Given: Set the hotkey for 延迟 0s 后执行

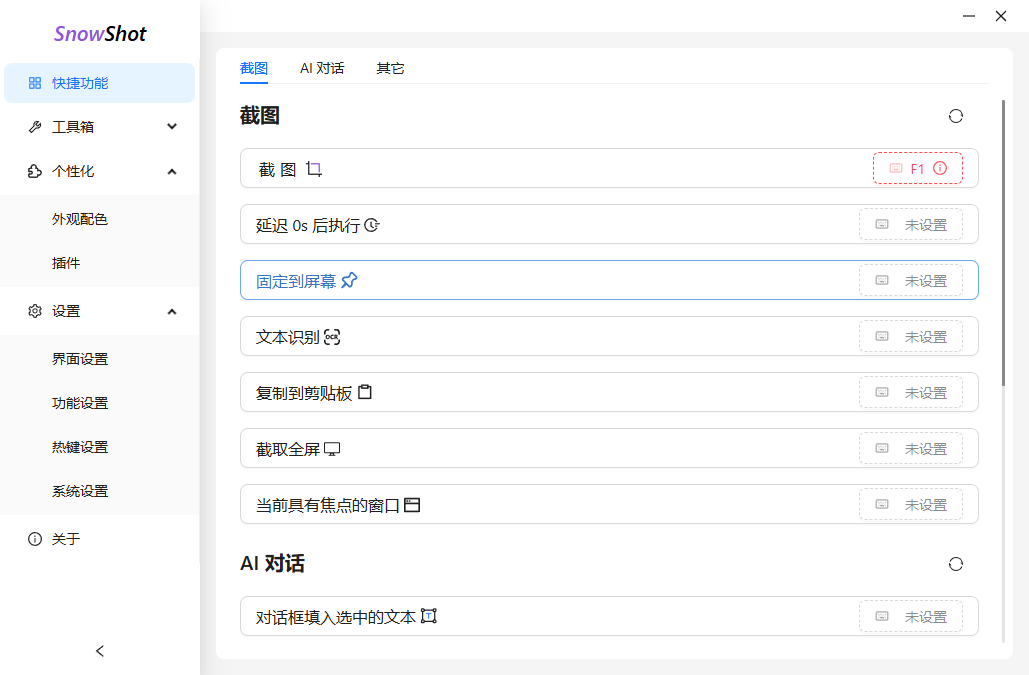Looking at the screenshot, I should point(910,225).
